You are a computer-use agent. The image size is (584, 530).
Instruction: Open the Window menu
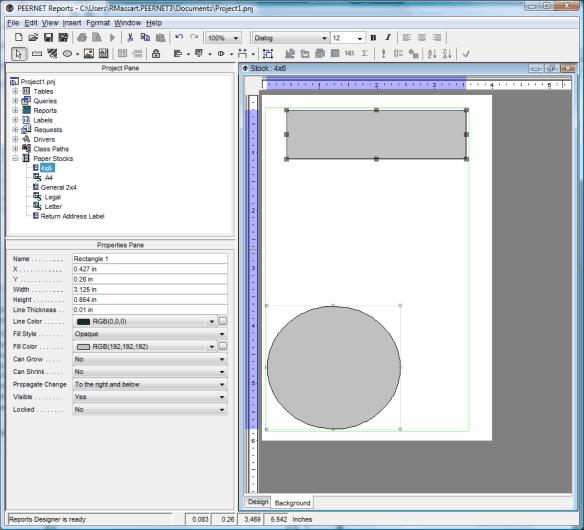coord(127,23)
